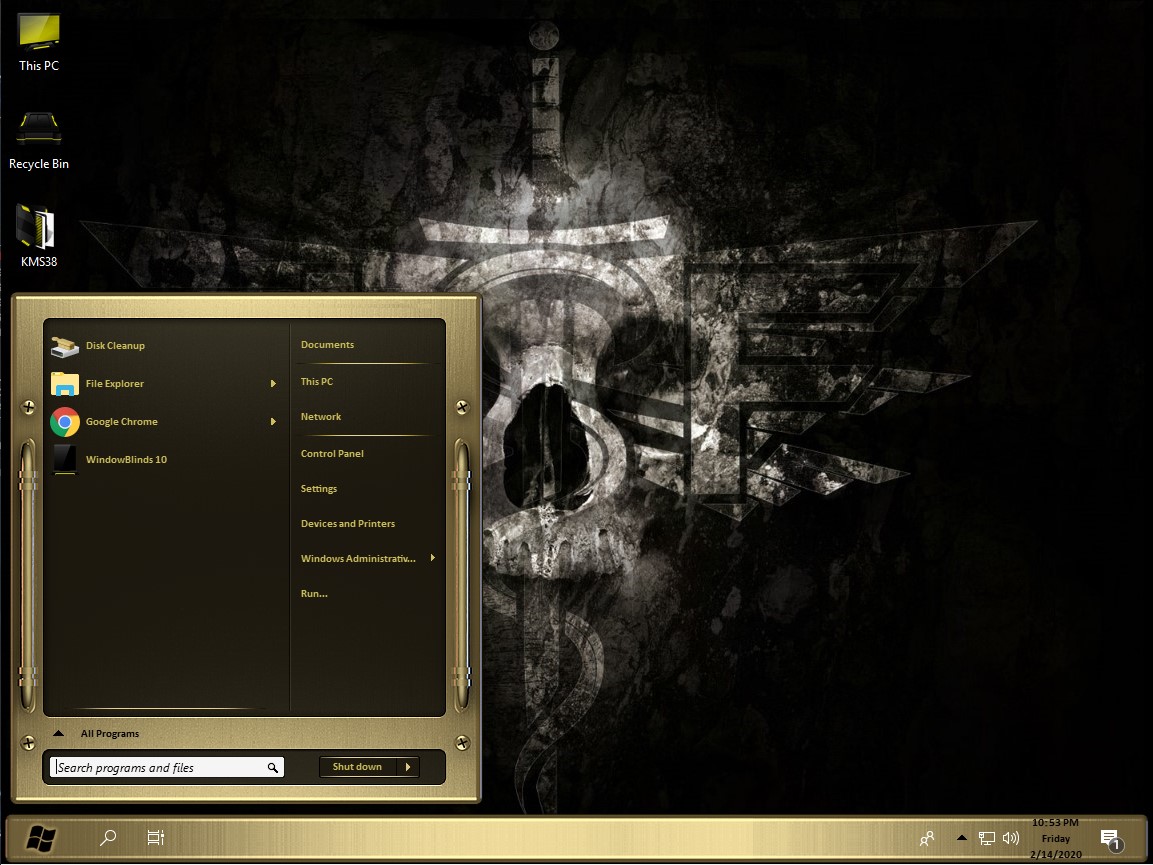Expand File Explorer jump list arrow
Image resolution: width=1153 pixels, height=865 pixels.
[x=273, y=384]
